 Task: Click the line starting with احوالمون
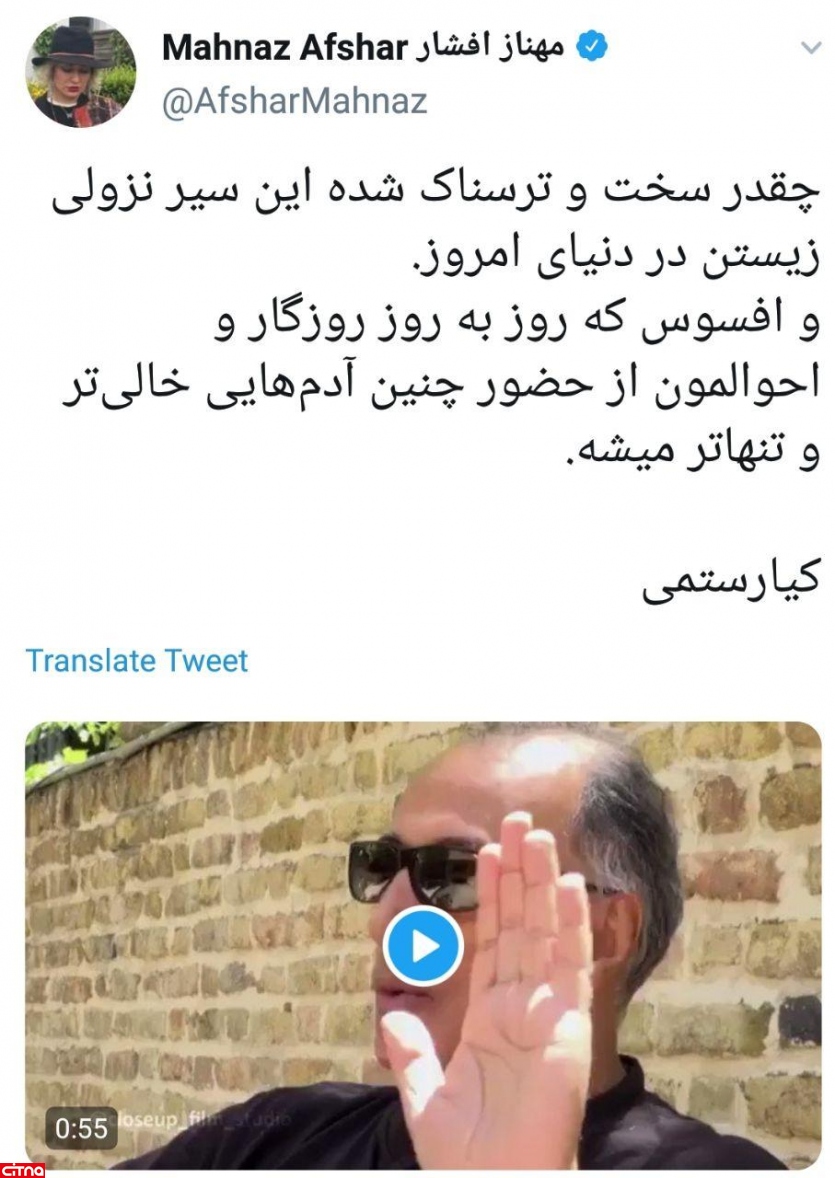(x=440, y=388)
